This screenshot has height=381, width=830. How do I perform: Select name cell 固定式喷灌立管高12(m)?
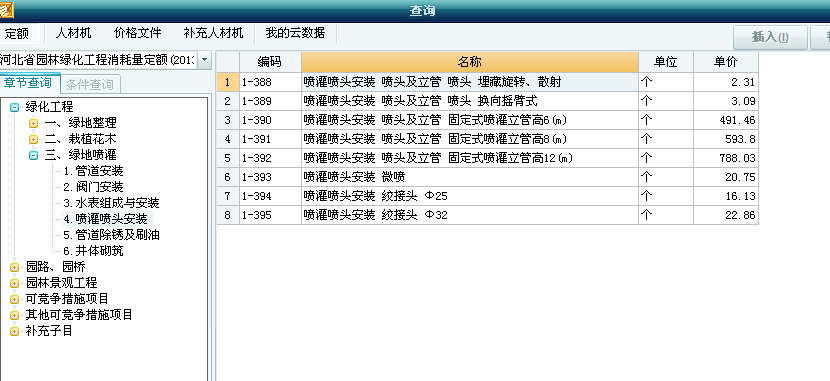tap(470, 158)
